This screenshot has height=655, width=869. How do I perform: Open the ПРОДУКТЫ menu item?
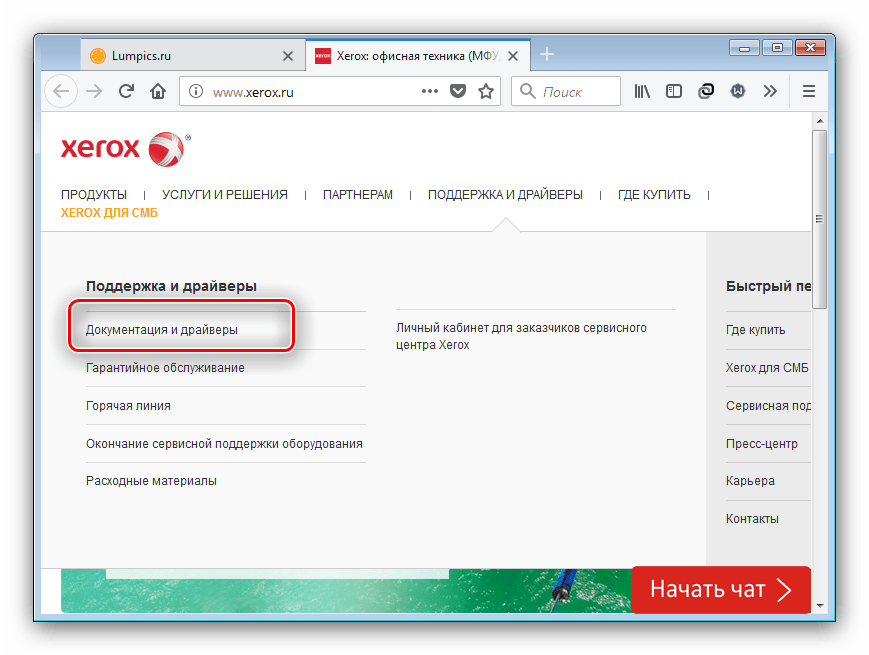[x=94, y=195]
